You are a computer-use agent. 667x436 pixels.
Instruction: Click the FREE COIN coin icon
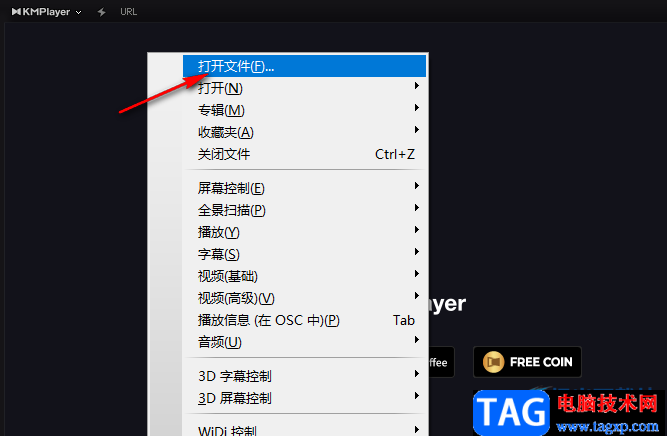click(493, 362)
